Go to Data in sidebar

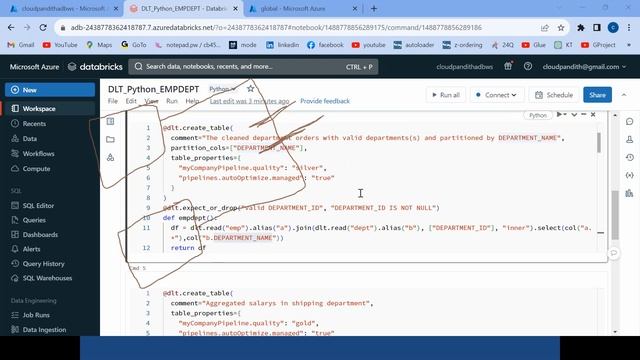29,139
